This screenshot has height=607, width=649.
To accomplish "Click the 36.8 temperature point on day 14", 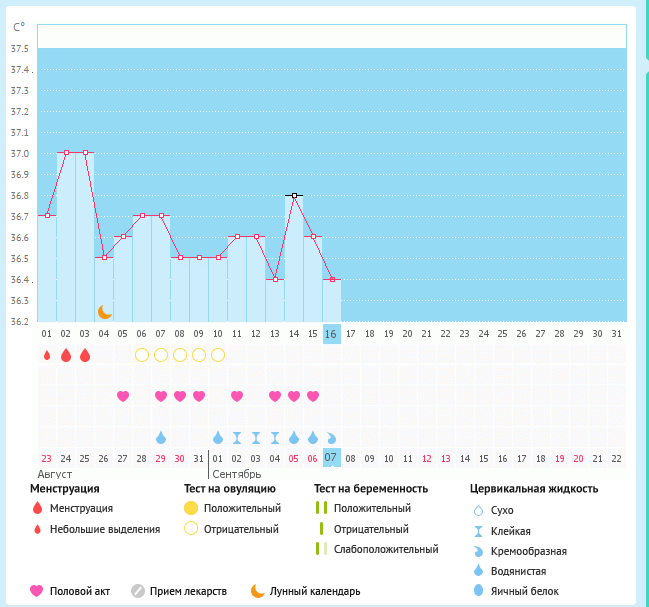I will 294,196.
